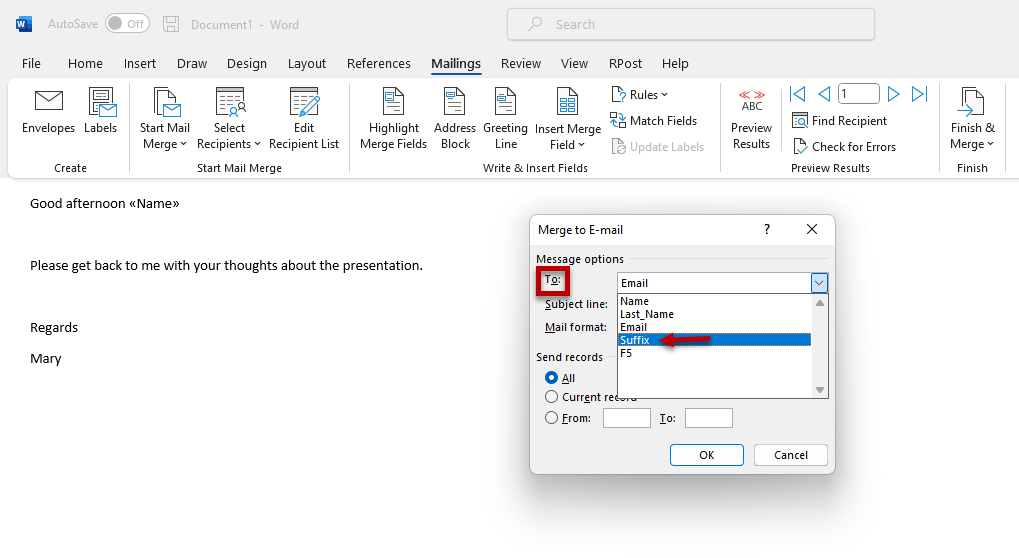Viewport: 1019px width, 558px height.
Task: Choose the From radio button
Action: pyautogui.click(x=552, y=418)
